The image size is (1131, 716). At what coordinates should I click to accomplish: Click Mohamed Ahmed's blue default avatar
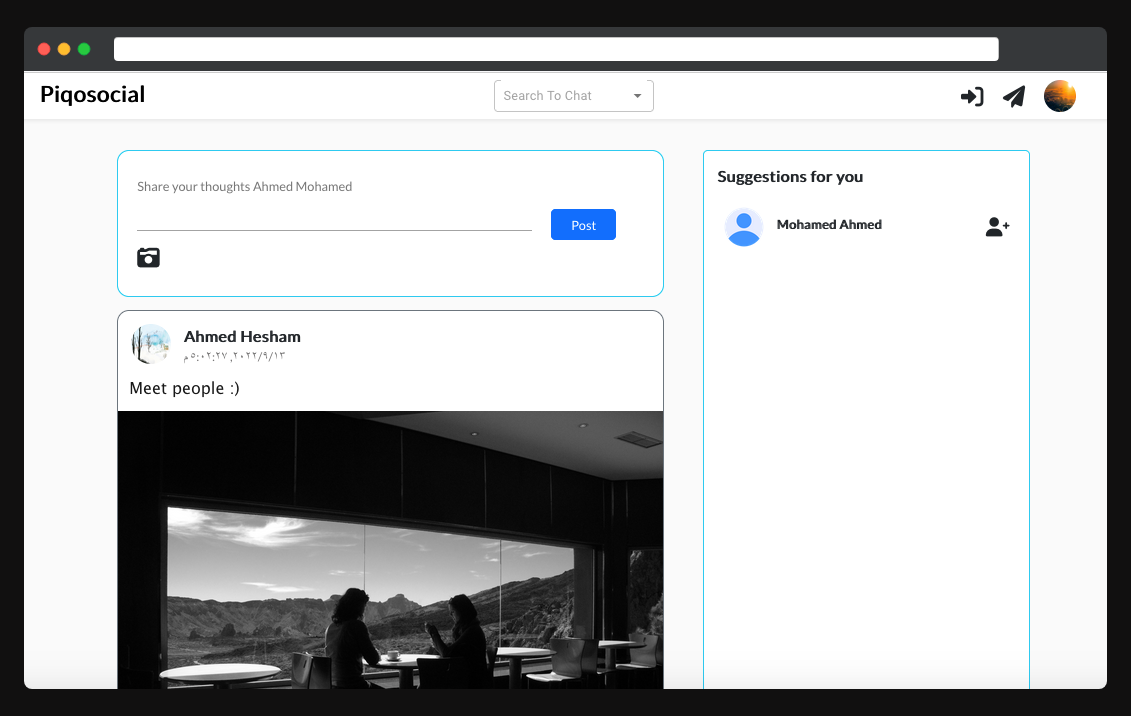(743, 227)
